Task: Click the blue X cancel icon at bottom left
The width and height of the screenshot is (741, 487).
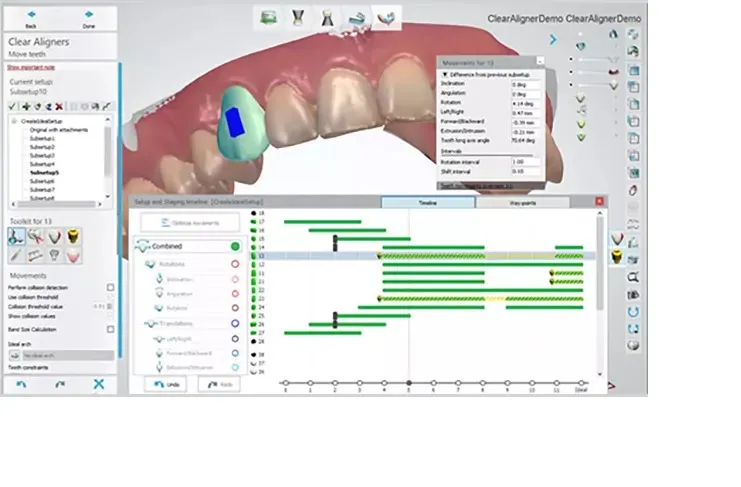Action: tap(99, 384)
